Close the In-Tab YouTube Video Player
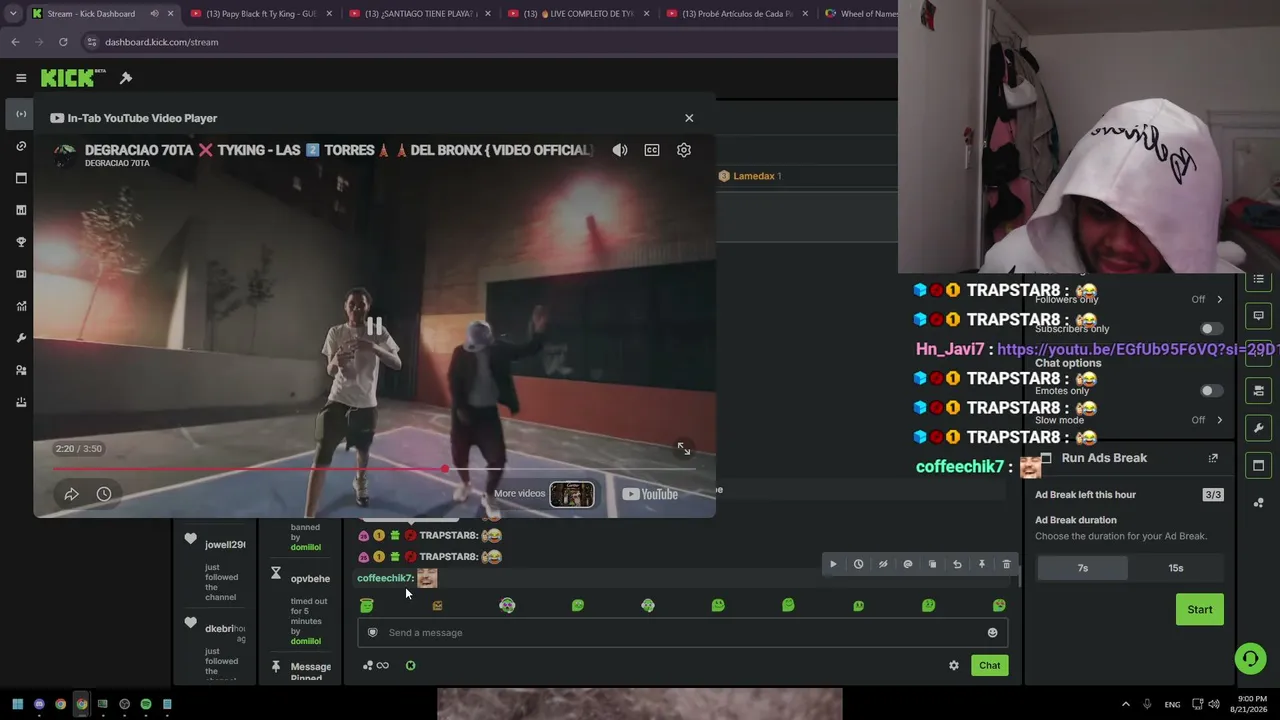Screen dimensions: 1280x720 pos(689,118)
